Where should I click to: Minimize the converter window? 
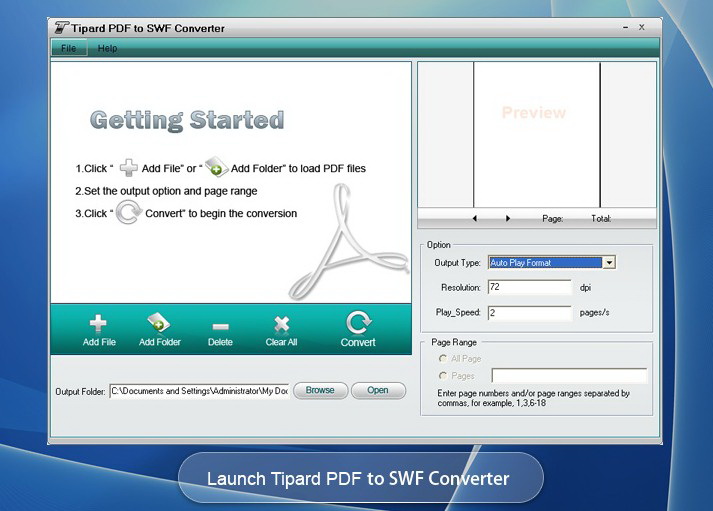coord(625,28)
